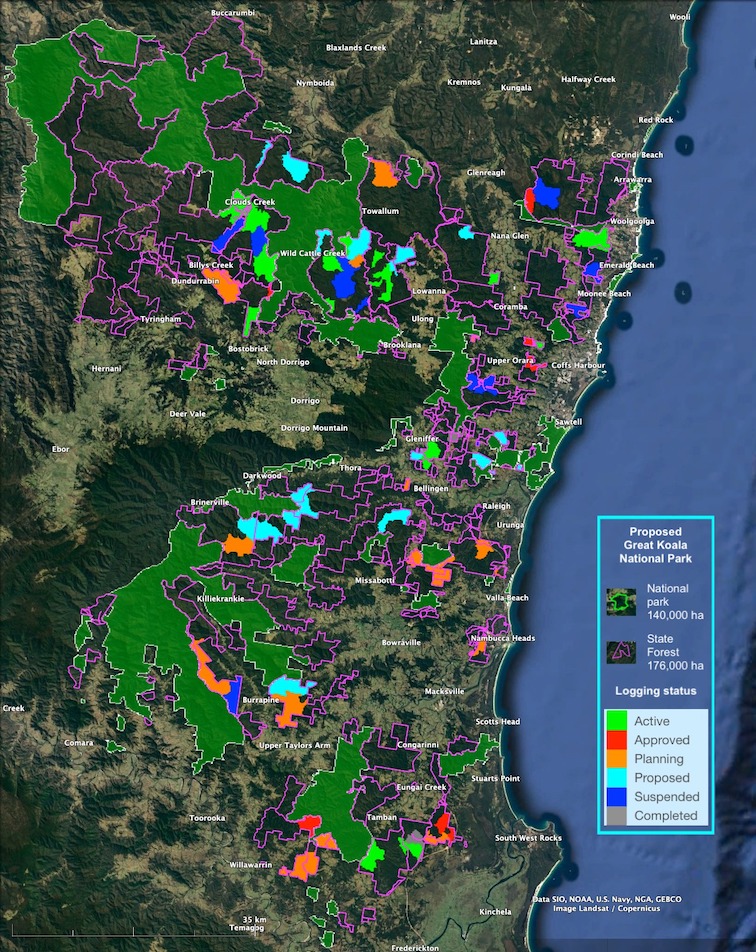Click the 'Image Landsat / Copernicus' attribution
This screenshot has height=952, width=756.
(606, 908)
